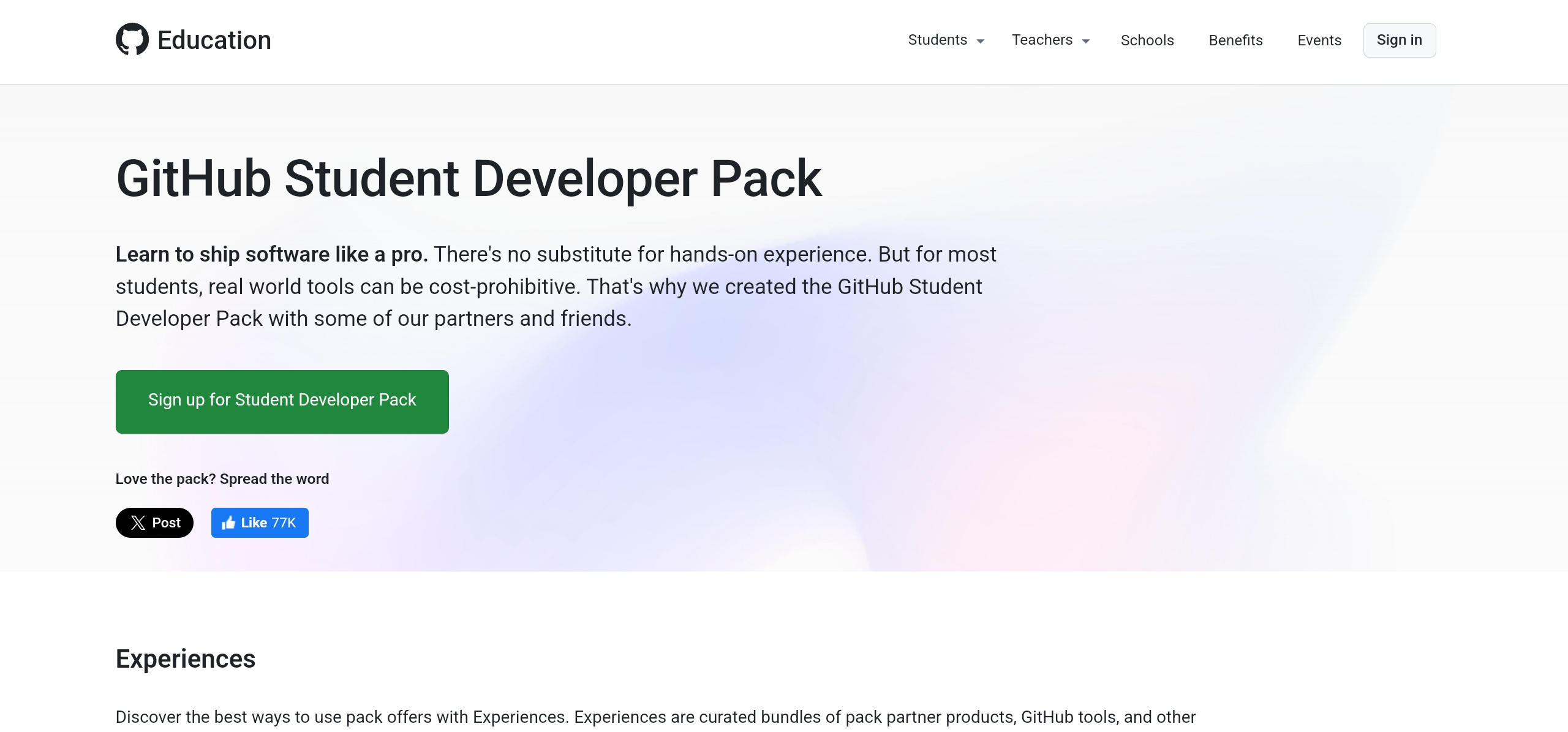
Task: Click the 77K like count
Action: [284, 523]
